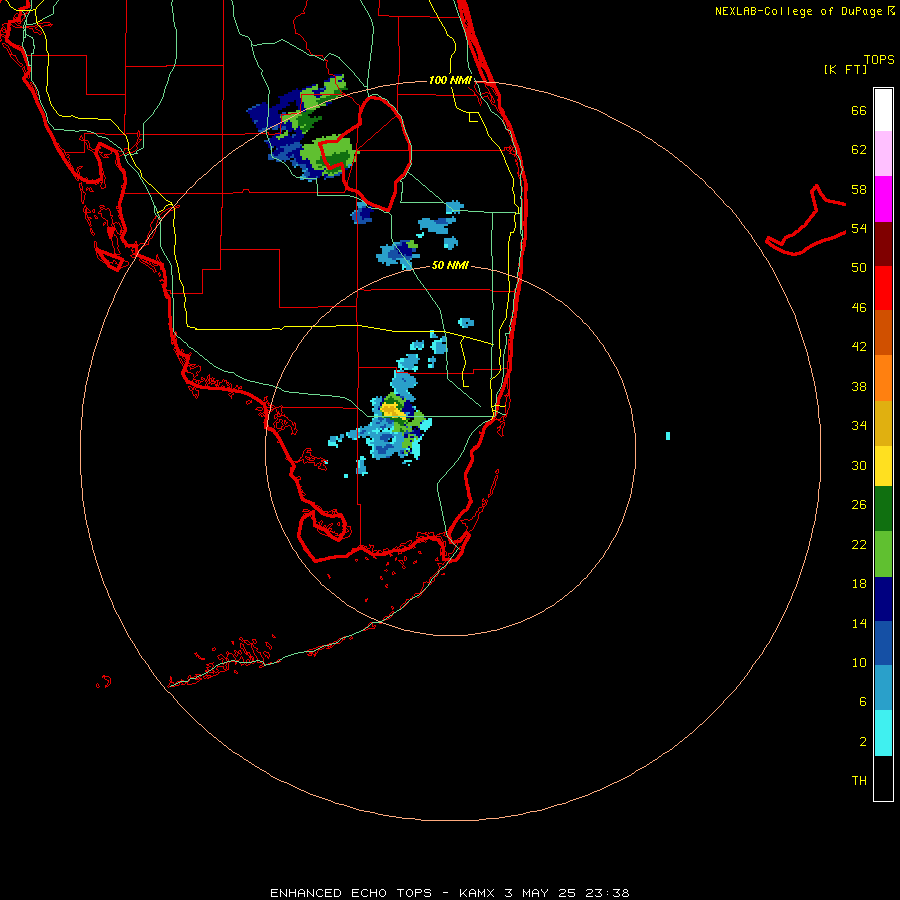Image resolution: width=900 pixels, height=900 pixels.
Task: Click the yellow echo top core on radar
Action: coord(391,410)
